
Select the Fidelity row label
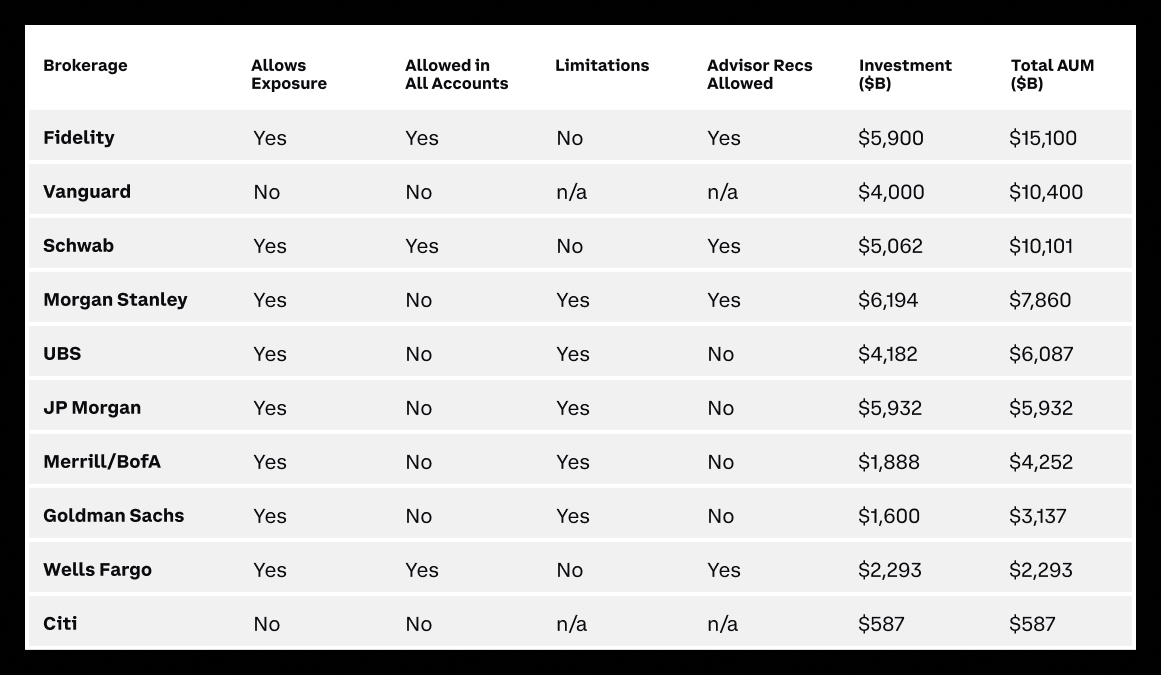[x=79, y=138]
